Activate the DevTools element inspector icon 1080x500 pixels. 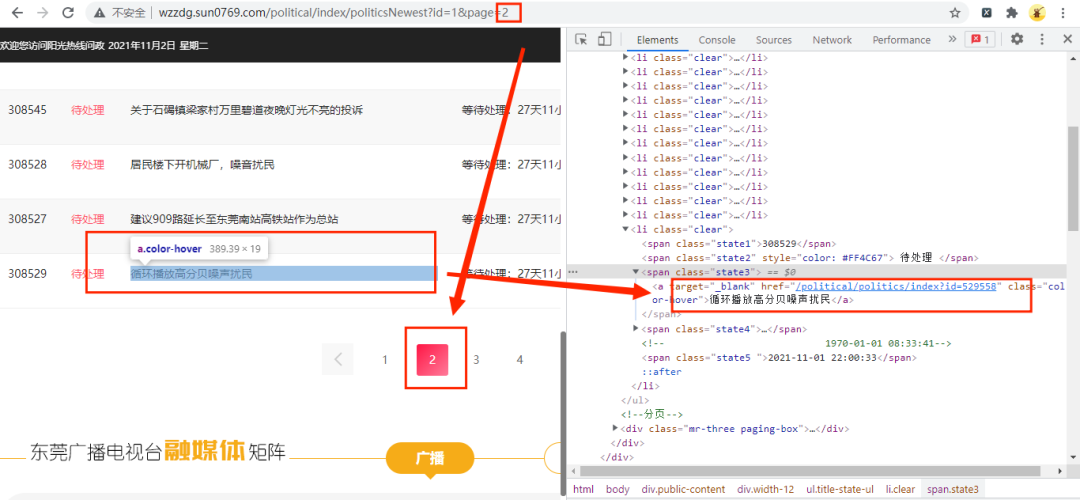[581, 39]
